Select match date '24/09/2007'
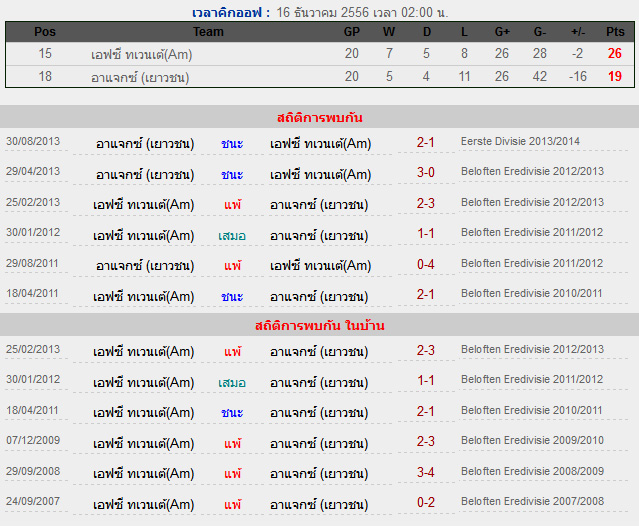This screenshot has height=526, width=639. (33, 501)
